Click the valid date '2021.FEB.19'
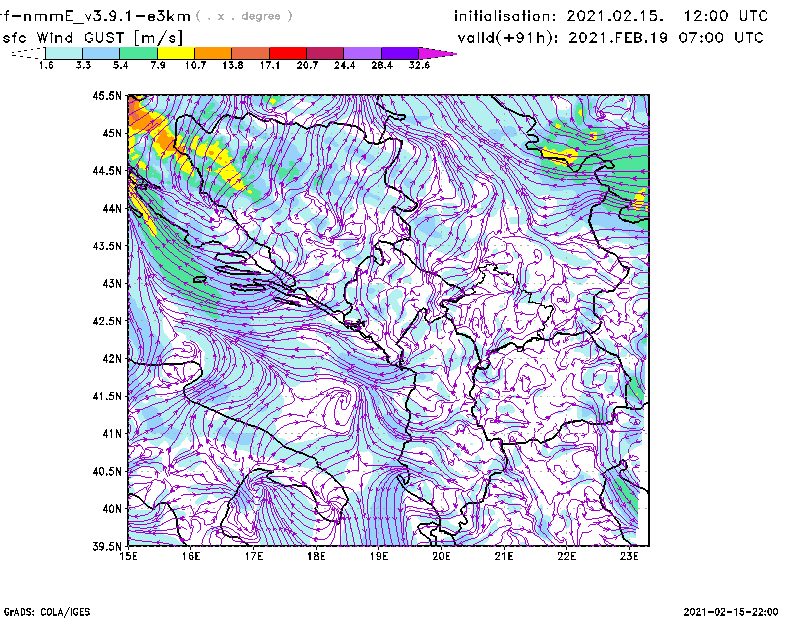The image size is (800, 618). (x=618, y=38)
